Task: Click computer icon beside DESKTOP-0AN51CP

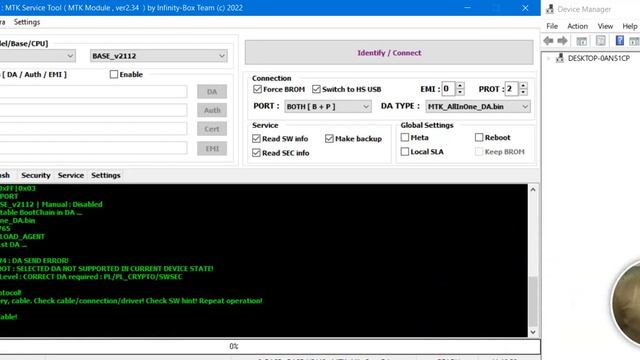Action: [560, 58]
